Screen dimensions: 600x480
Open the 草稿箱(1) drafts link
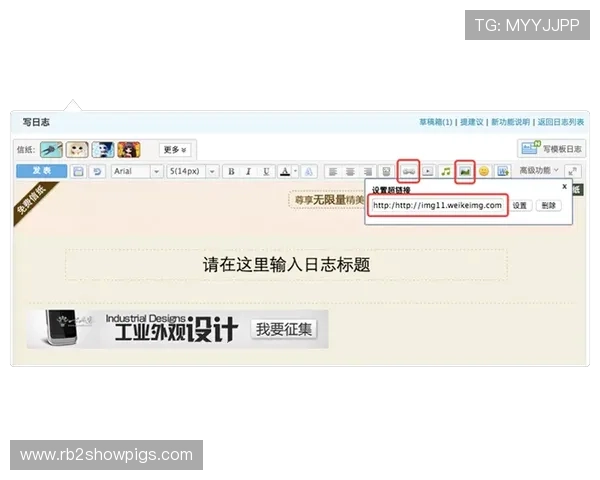tap(435, 122)
